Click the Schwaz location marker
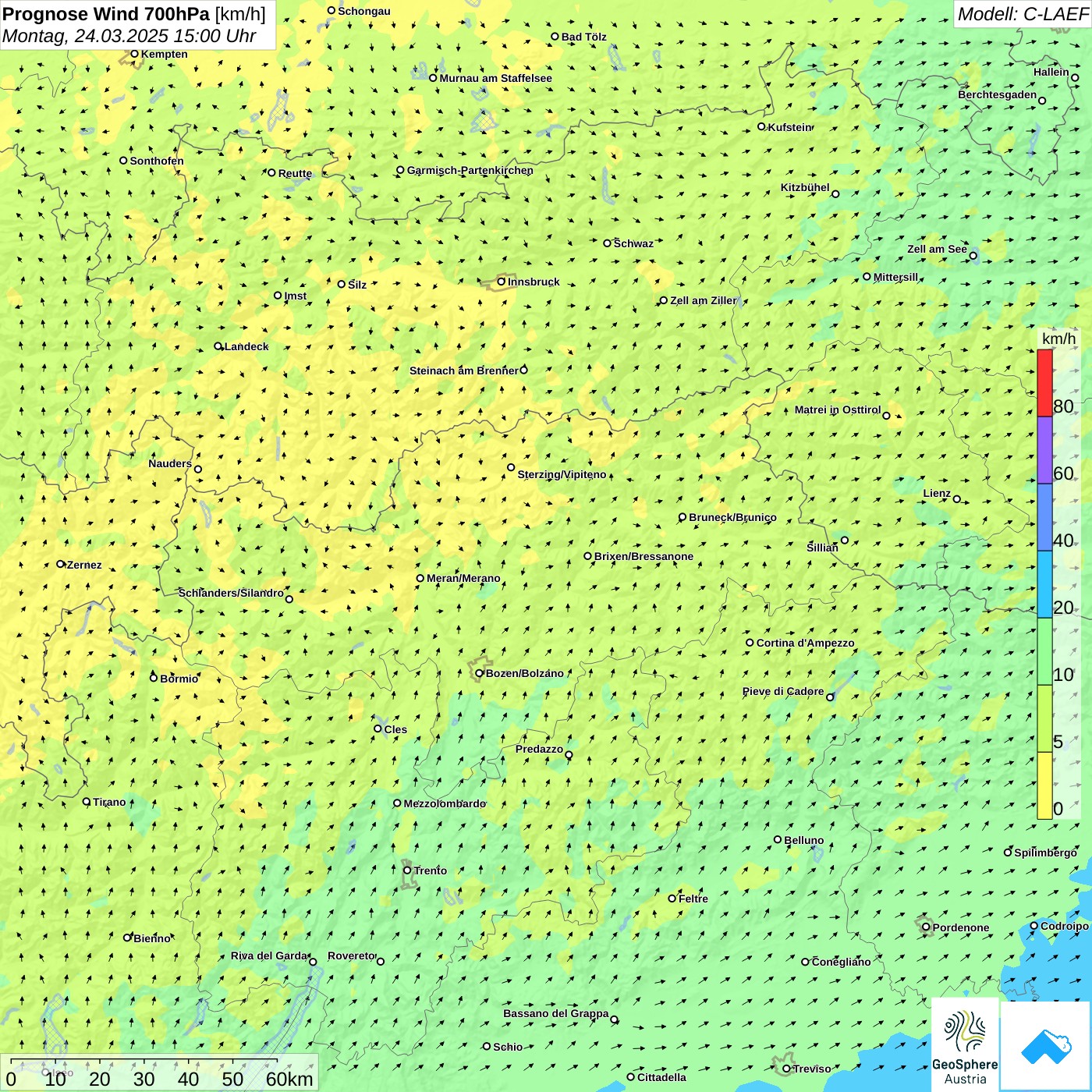 [608, 243]
